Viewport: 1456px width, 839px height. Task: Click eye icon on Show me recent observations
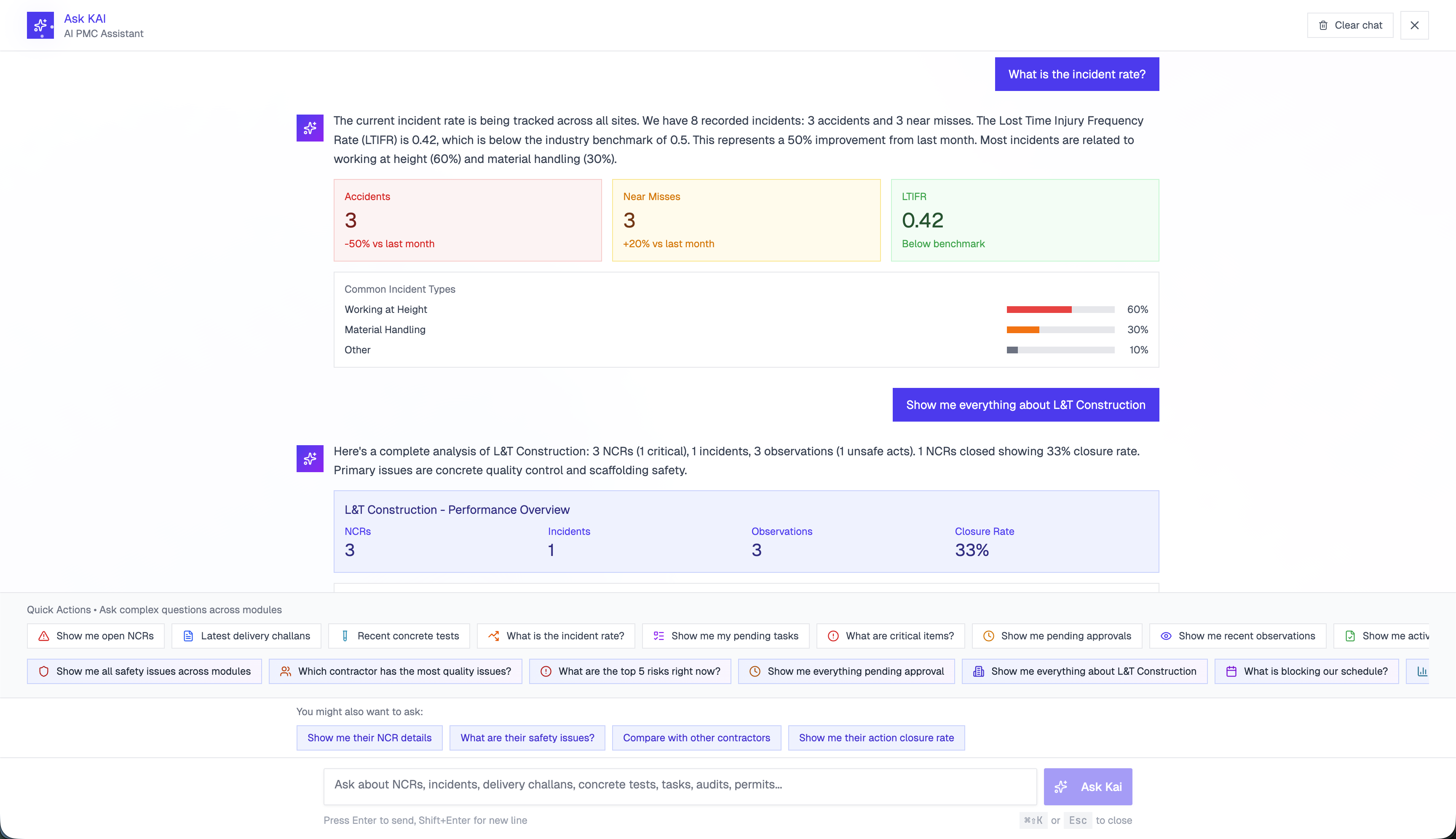click(1165, 636)
